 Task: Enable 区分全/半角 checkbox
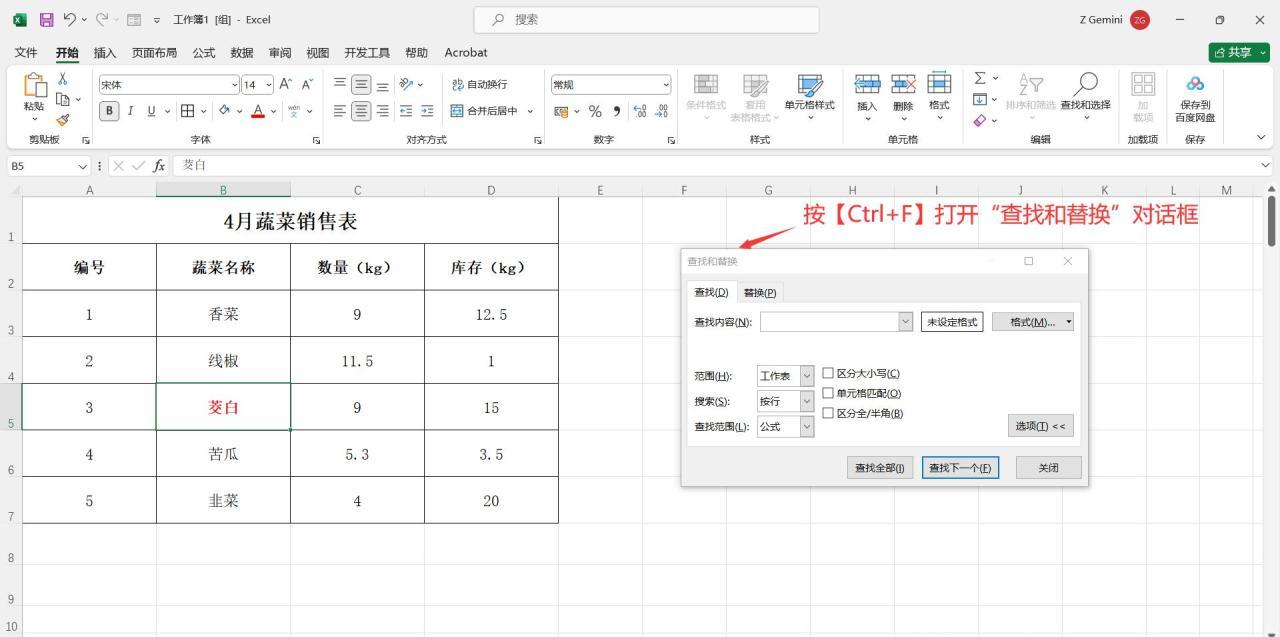point(828,413)
